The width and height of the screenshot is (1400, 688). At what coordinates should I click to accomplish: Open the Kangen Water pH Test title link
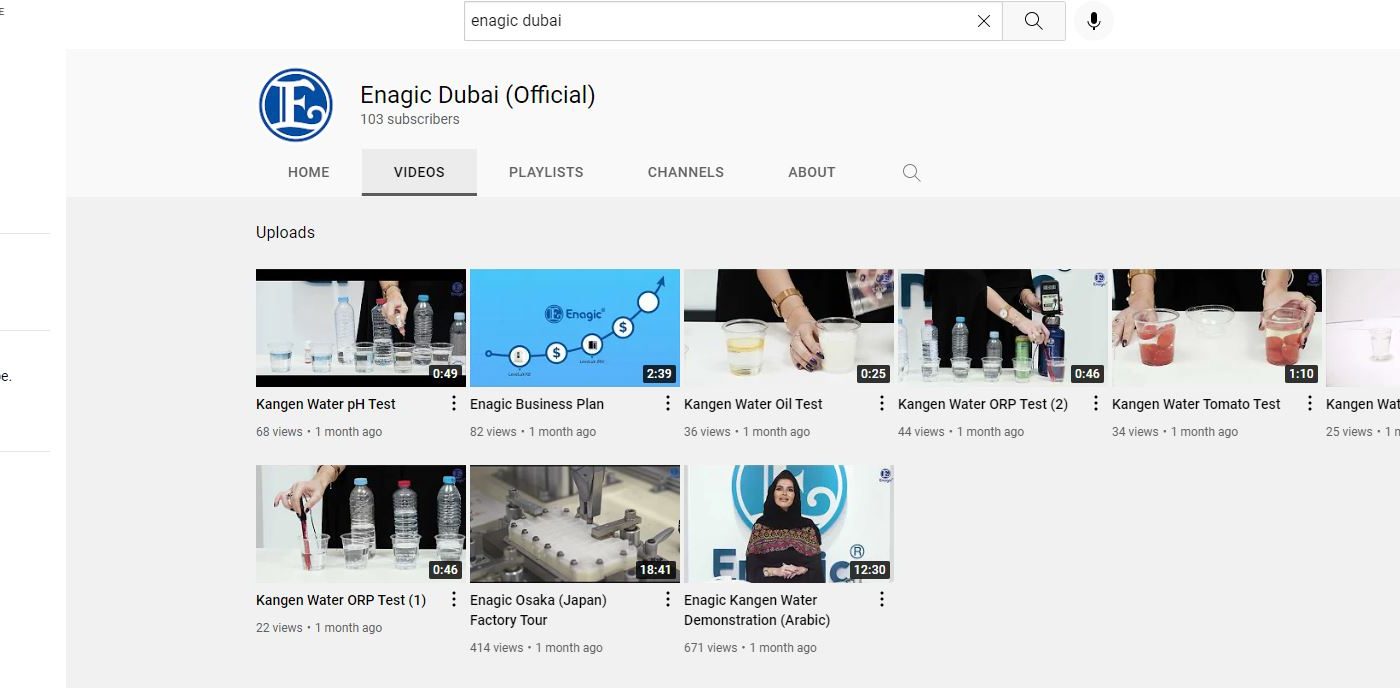tap(326, 404)
